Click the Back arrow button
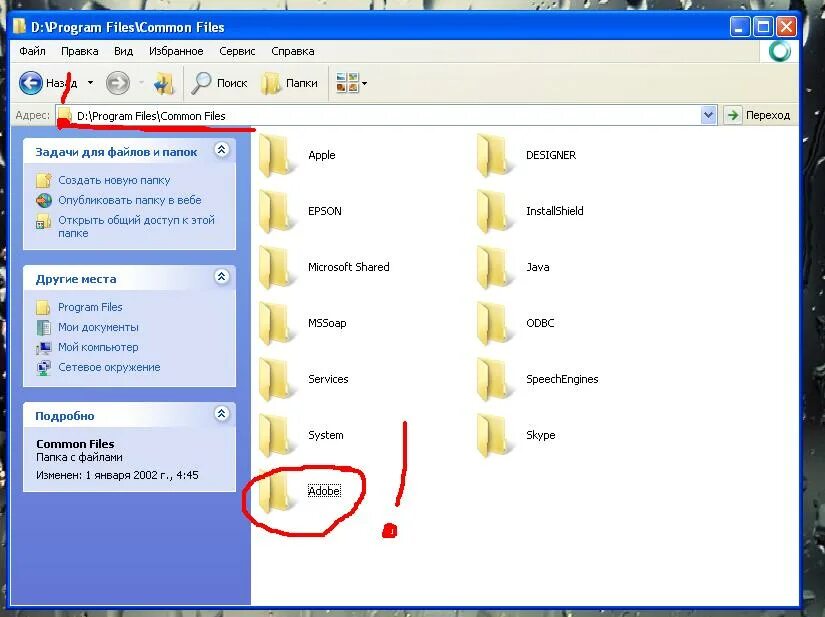 click(x=31, y=83)
